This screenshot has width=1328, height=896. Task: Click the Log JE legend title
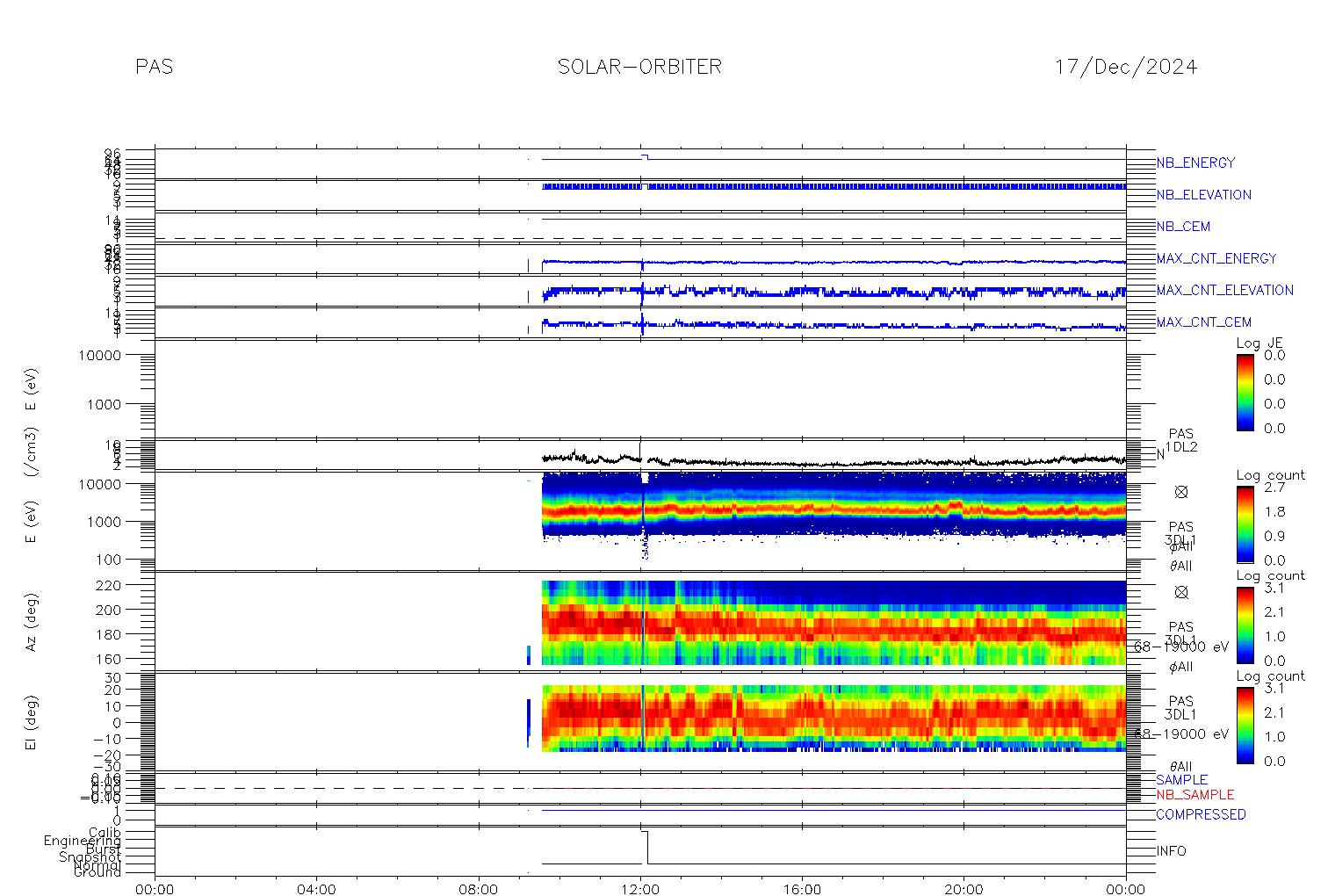tap(1259, 343)
